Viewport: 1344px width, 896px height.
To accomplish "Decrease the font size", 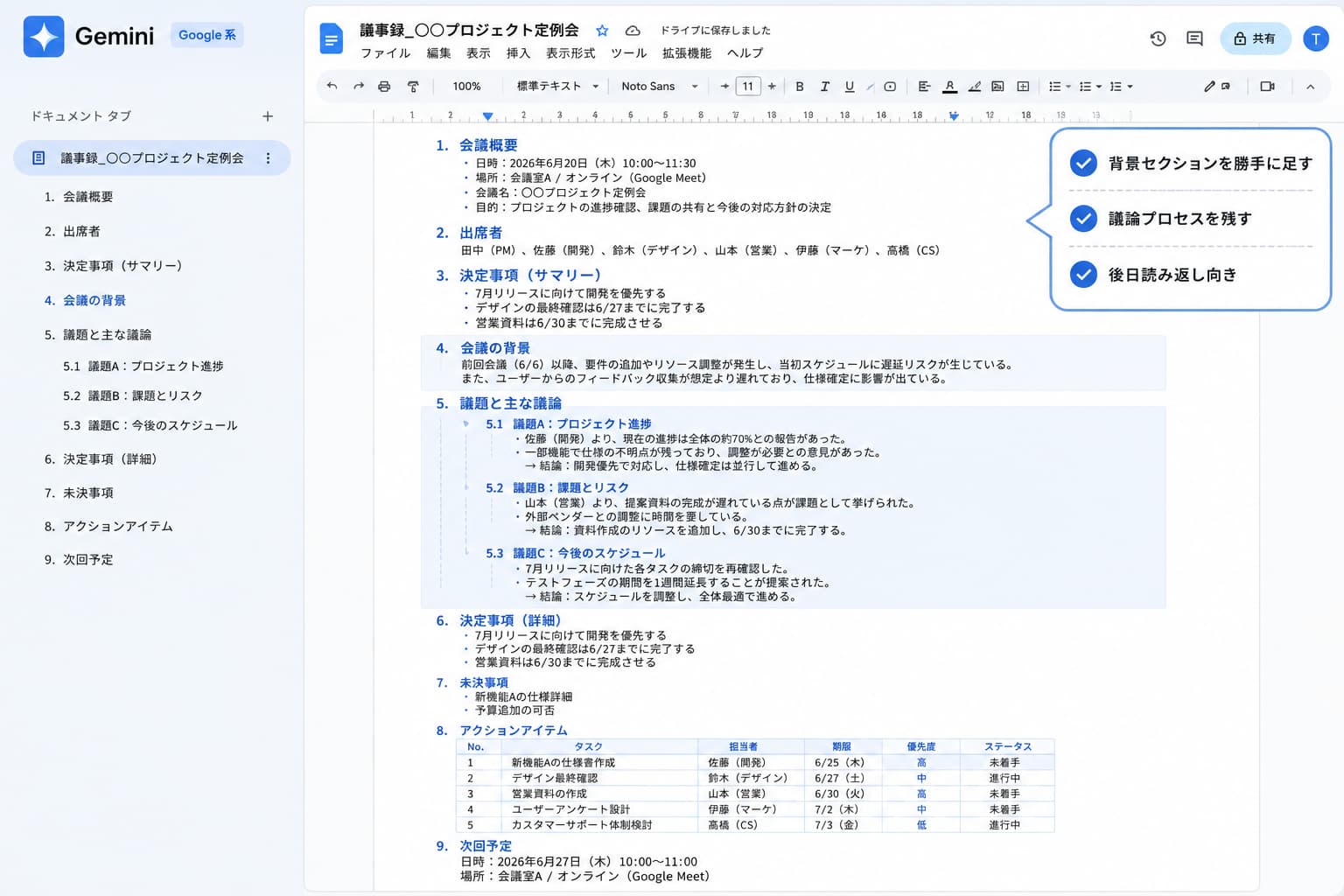I will pyautogui.click(x=724, y=87).
